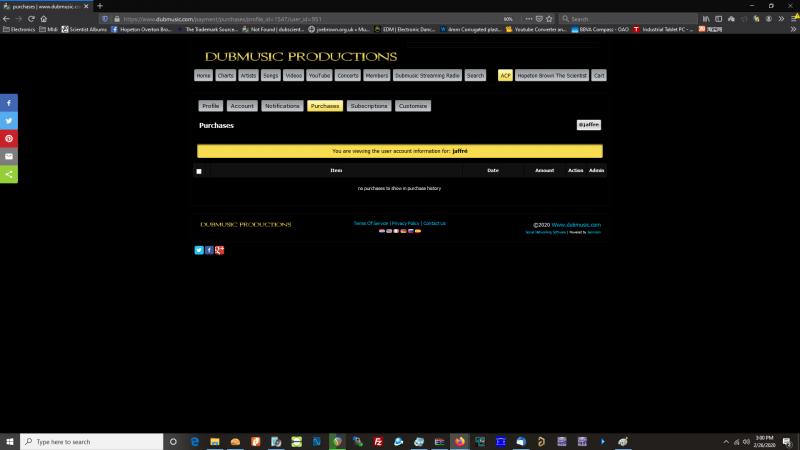Open Microsoft Edge from taskbar

194,441
